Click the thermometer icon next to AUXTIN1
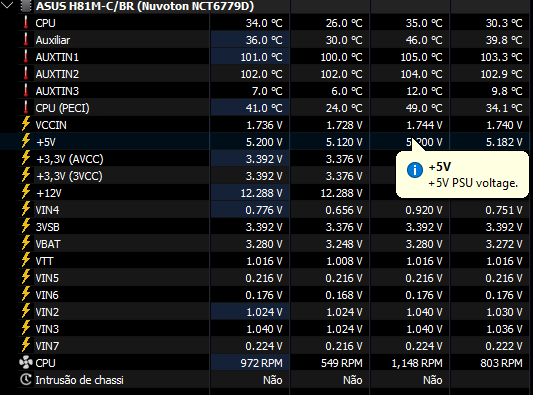Screen dimensions: 533x395 pyautogui.click(x=26, y=56)
